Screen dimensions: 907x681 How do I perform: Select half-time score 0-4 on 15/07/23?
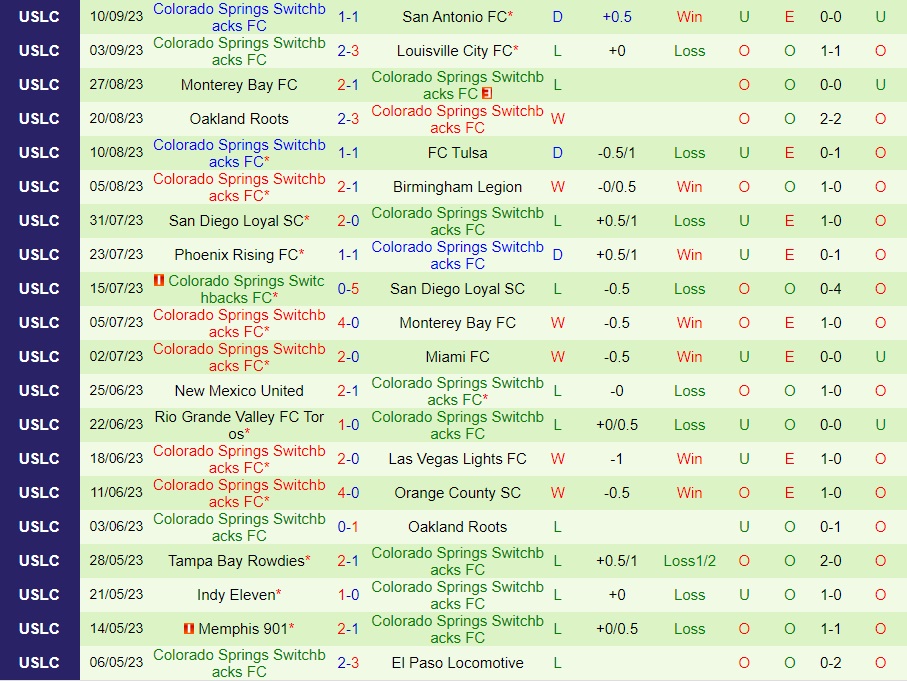pyautogui.click(x=831, y=289)
